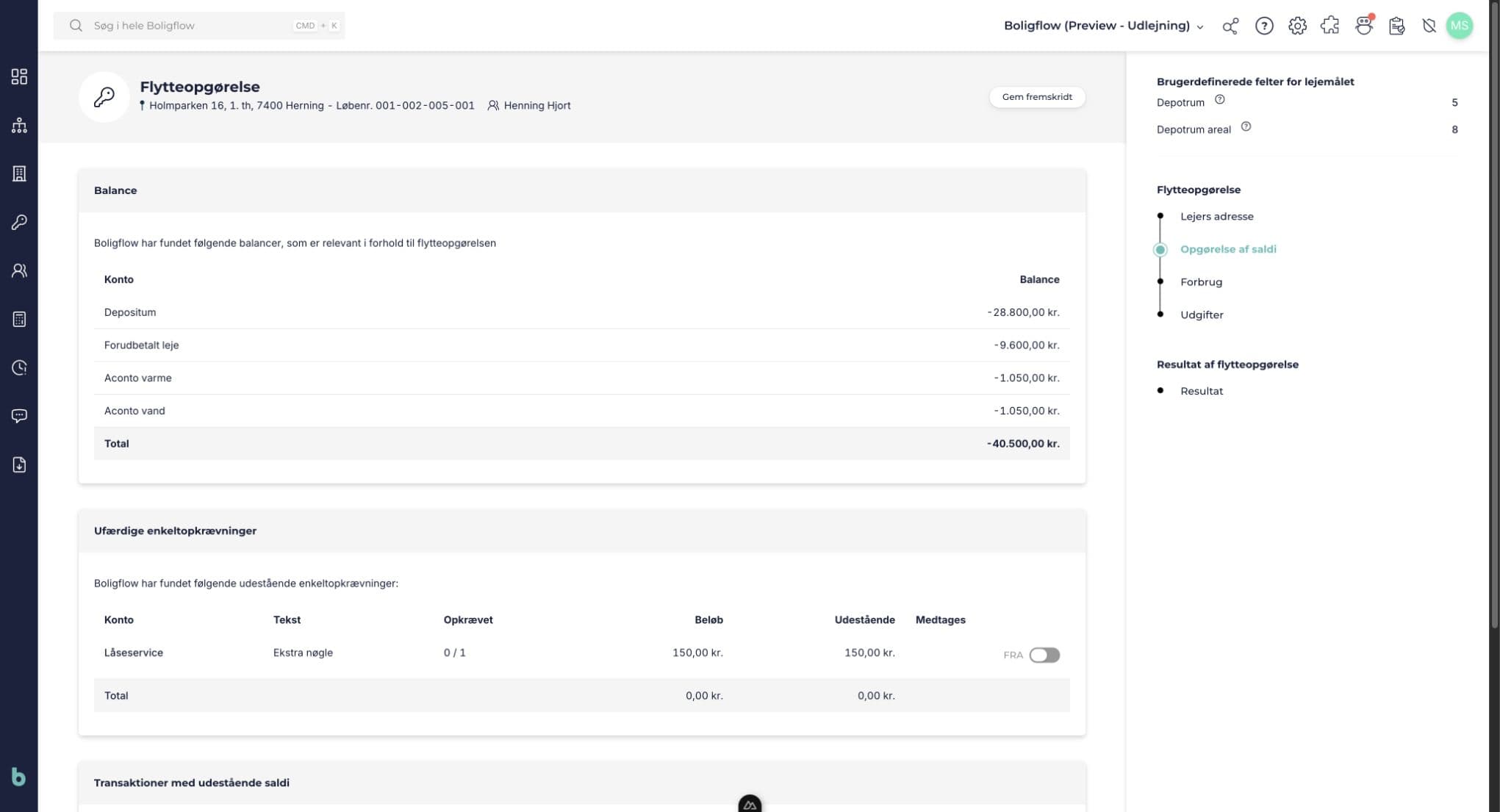1500x812 pixels.
Task: Click the Forudbetalt leje row
Action: coord(581,345)
